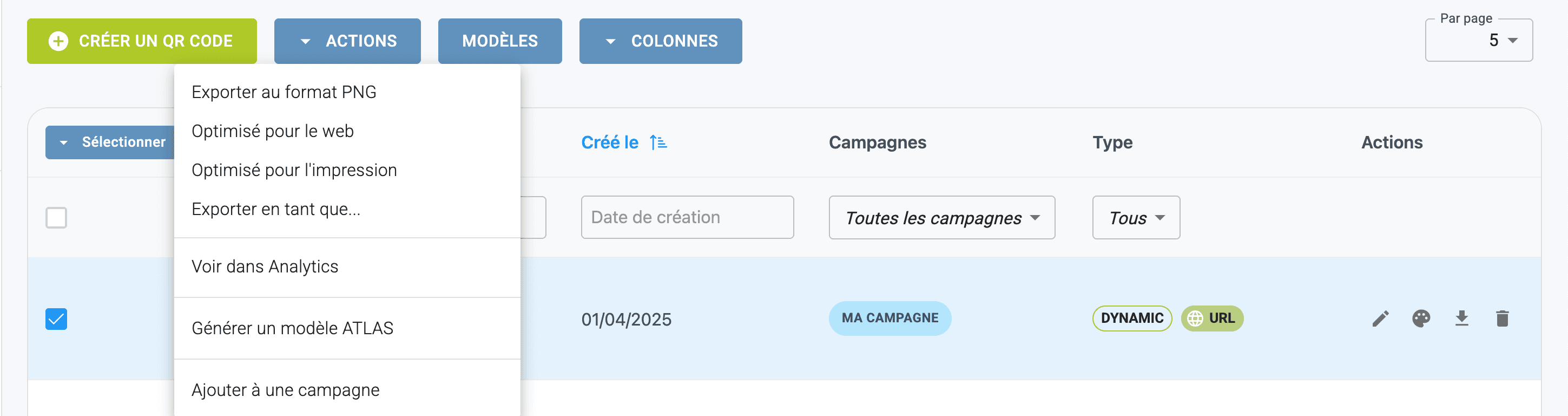Tick the empty select-all checkbox
1568x416 pixels.
coord(57,217)
